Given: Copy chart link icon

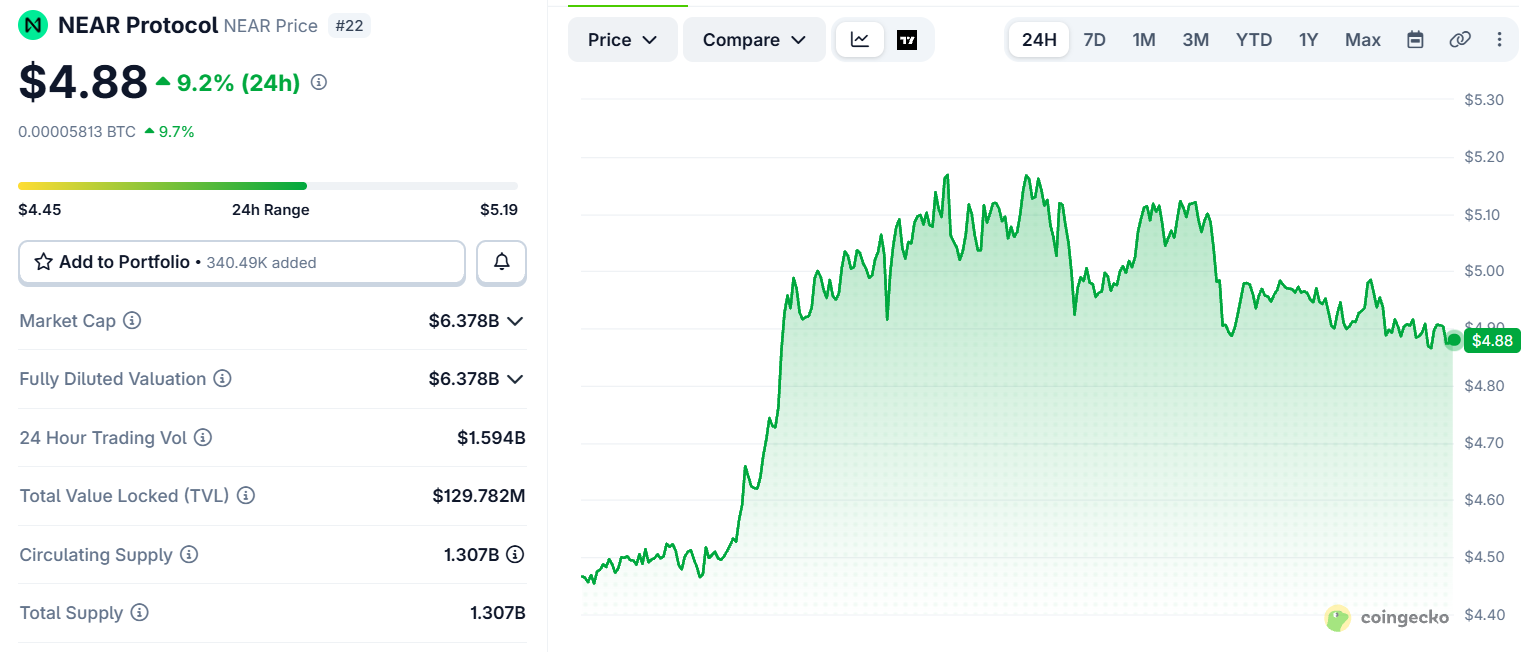Looking at the screenshot, I should point(1460,40).
